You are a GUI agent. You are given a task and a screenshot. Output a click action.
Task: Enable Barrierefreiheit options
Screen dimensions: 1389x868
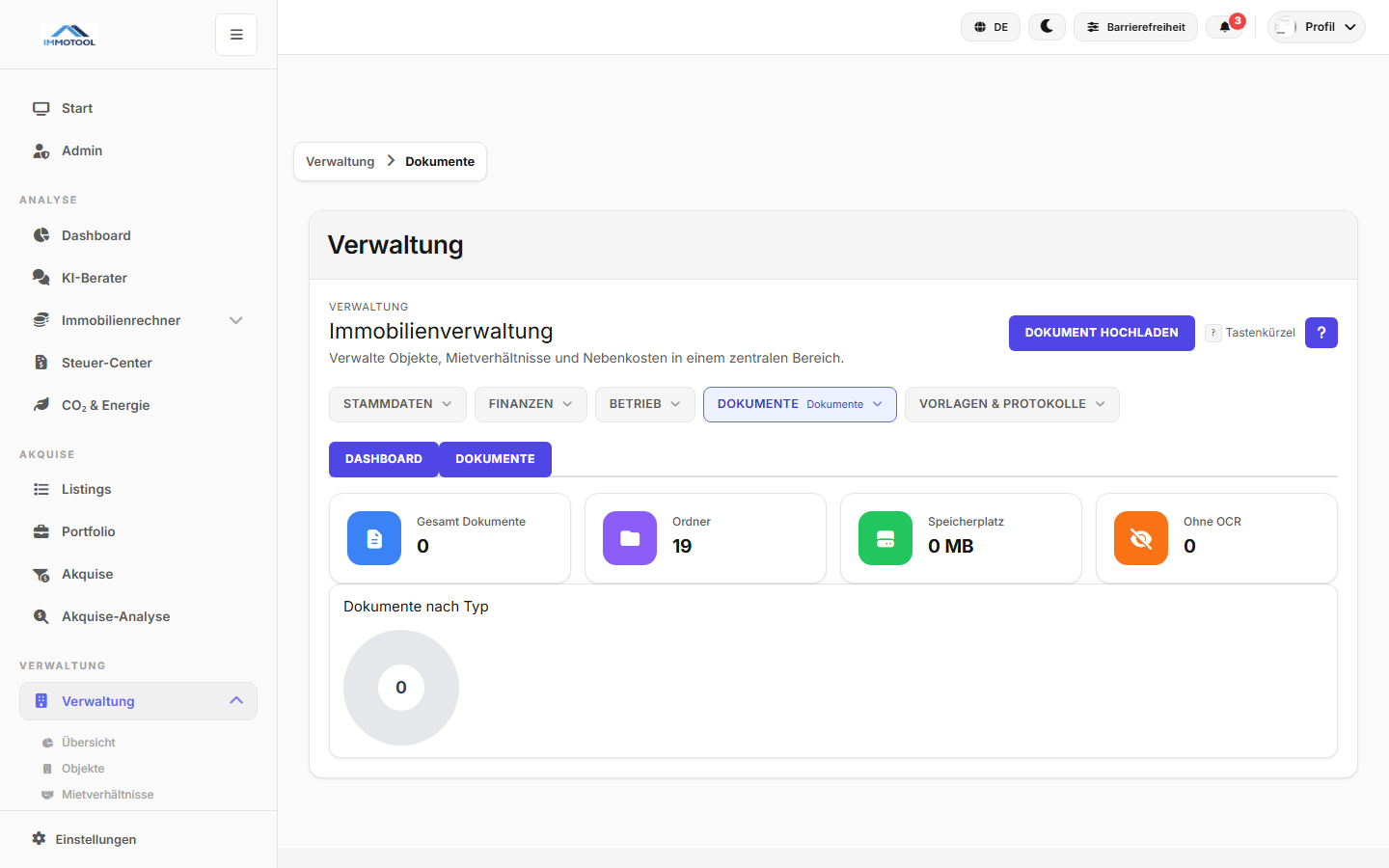1135,26
